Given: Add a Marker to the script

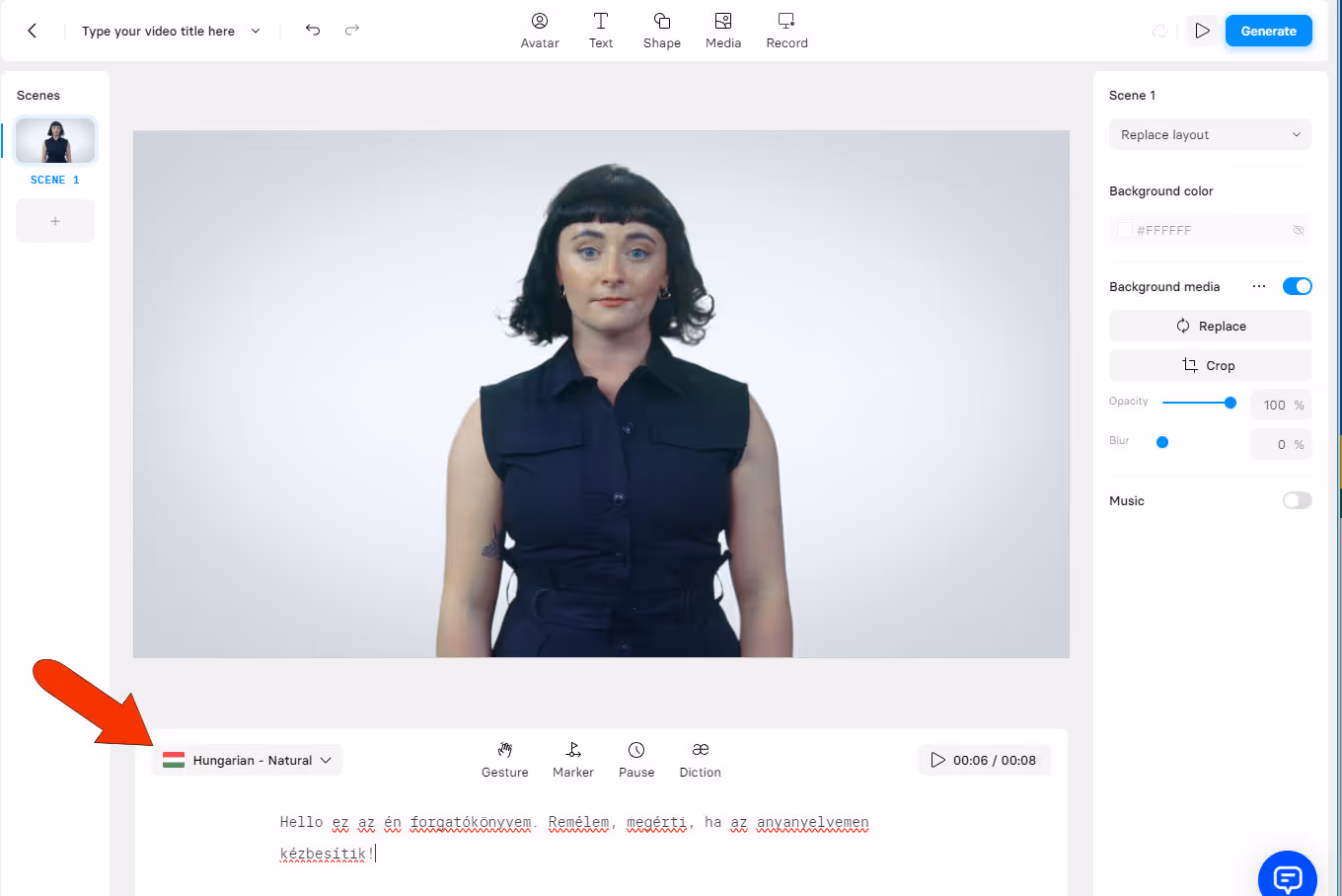Looking at the screenshot, I should (x=573, y=760).
